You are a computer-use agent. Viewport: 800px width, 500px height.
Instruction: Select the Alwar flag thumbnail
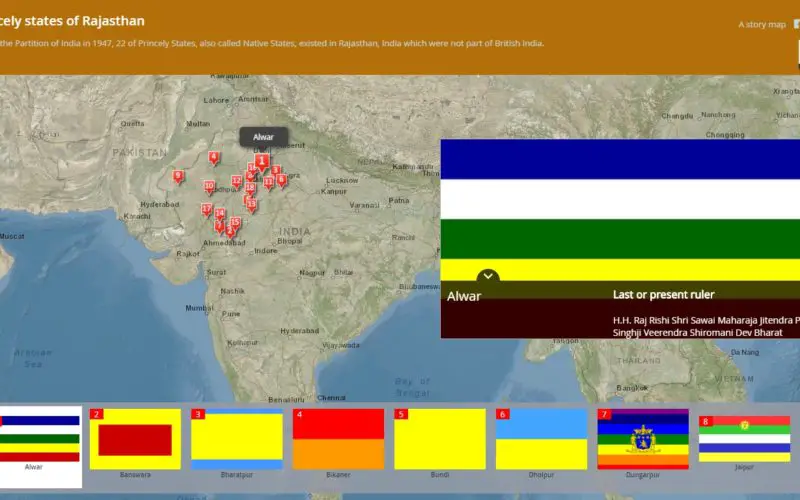[x=40, y=439]
